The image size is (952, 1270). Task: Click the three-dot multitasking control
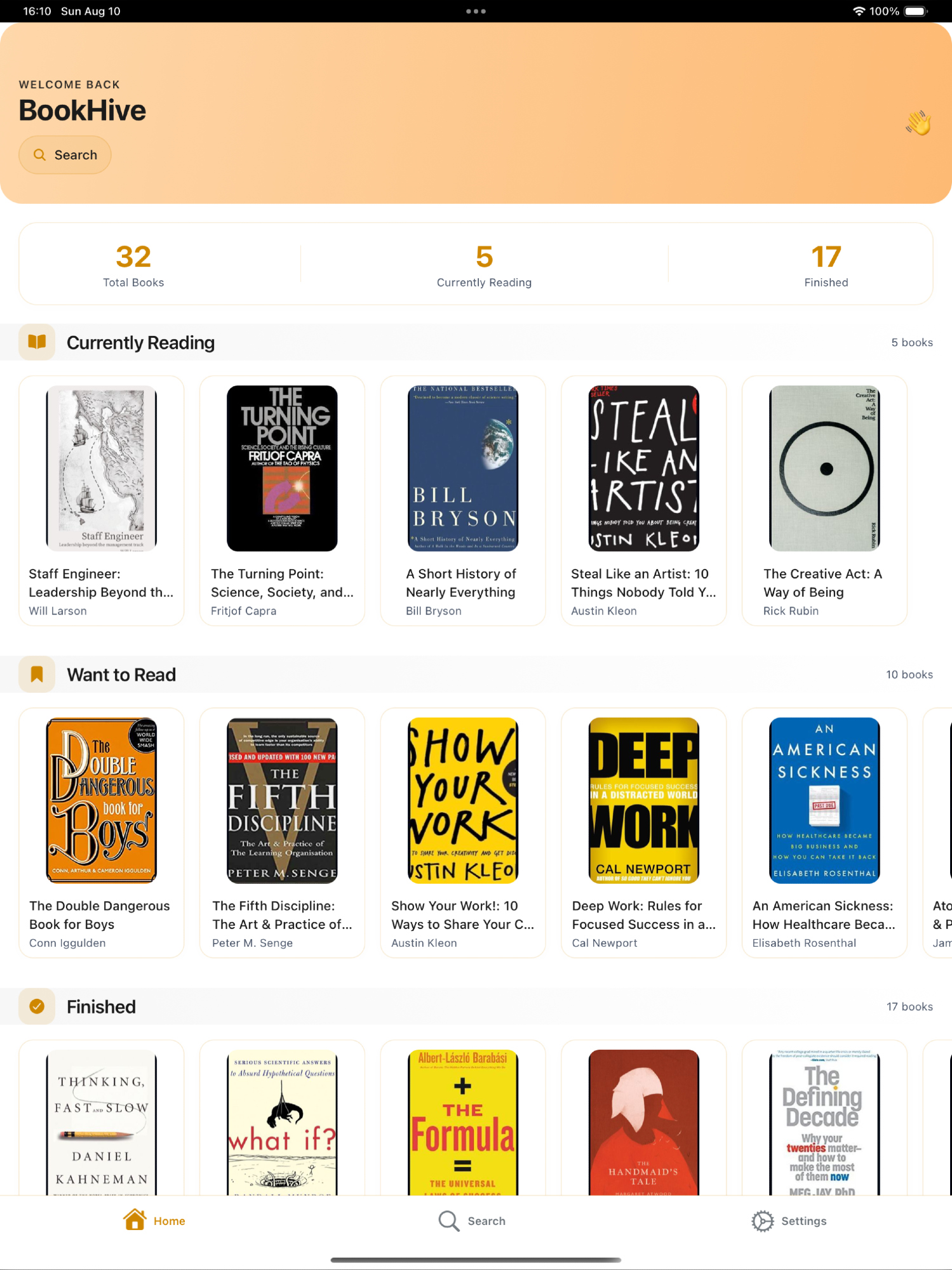click(x=476, y=11)
